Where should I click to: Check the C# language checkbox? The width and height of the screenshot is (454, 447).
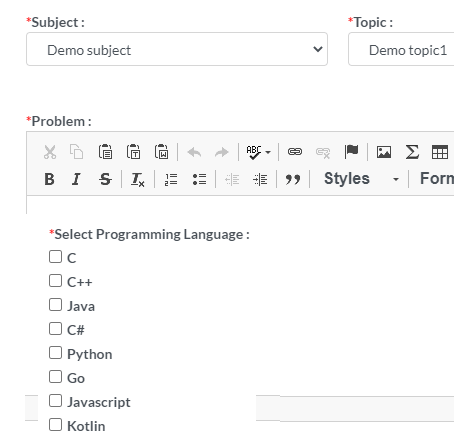pyautogui.click(x=55, y=329)
